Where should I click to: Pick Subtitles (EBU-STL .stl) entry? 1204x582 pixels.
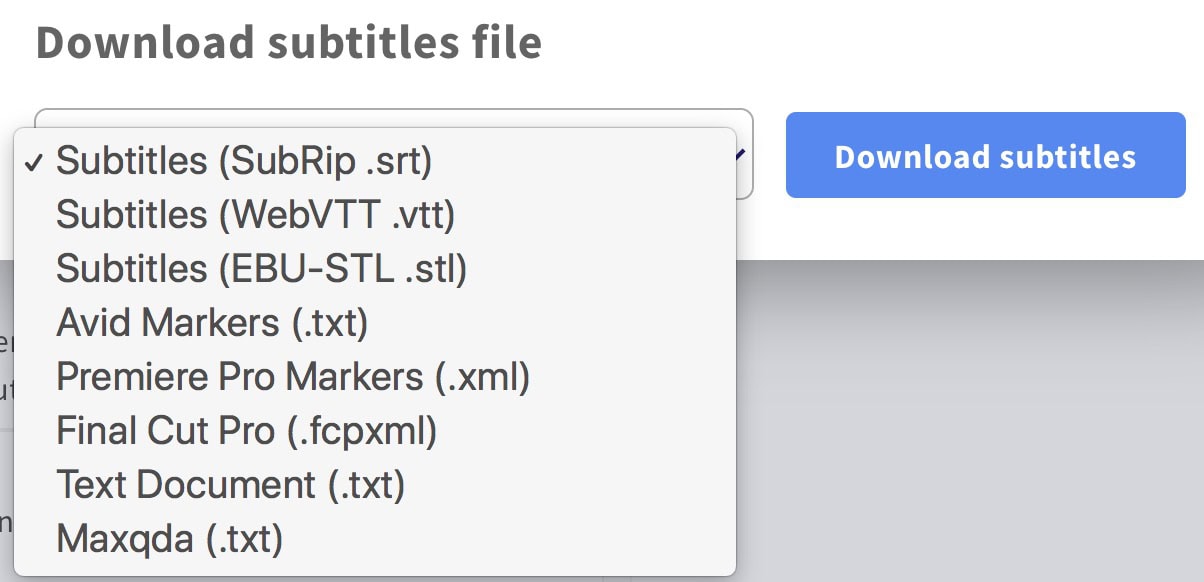click(x=375, y=268)
